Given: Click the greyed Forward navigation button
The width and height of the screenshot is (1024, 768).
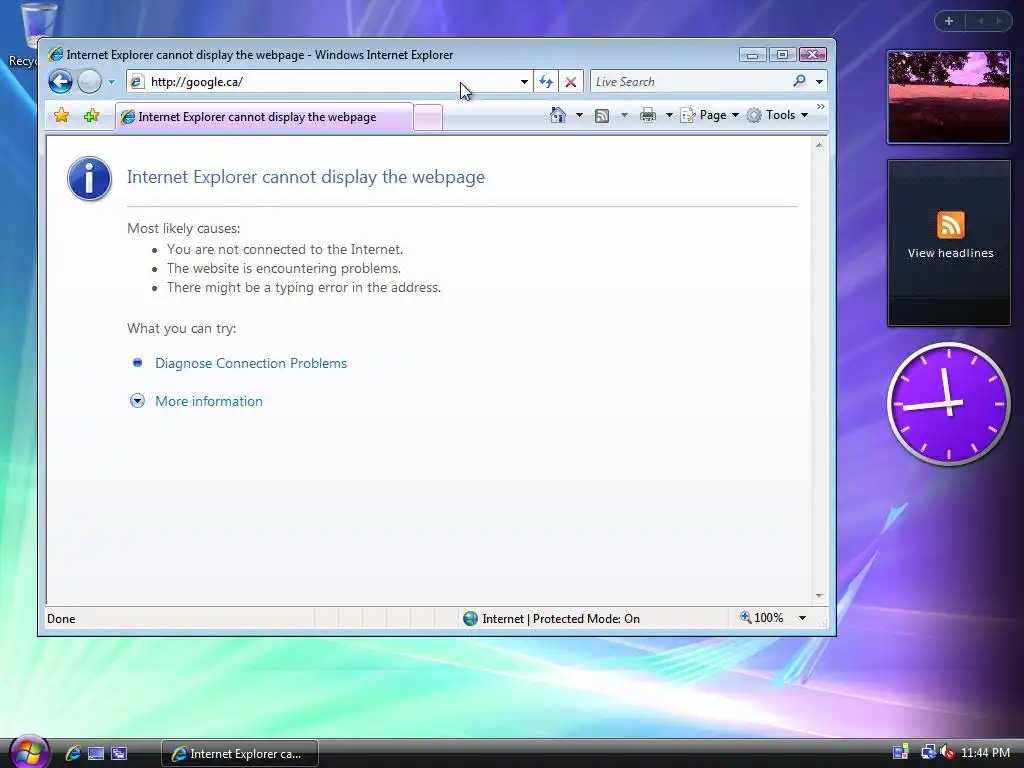Looking at the screenshot, I should click(x=89, y=82).
